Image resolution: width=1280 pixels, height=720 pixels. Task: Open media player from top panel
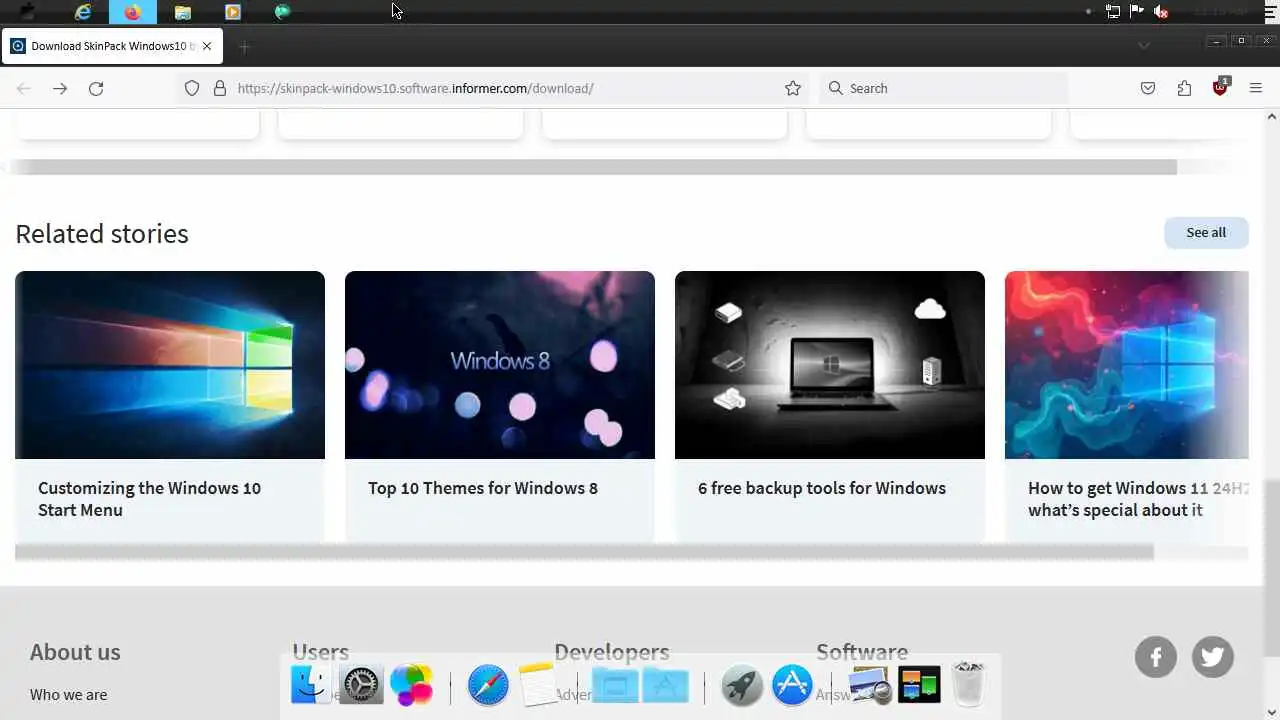[x=233, y=12]
